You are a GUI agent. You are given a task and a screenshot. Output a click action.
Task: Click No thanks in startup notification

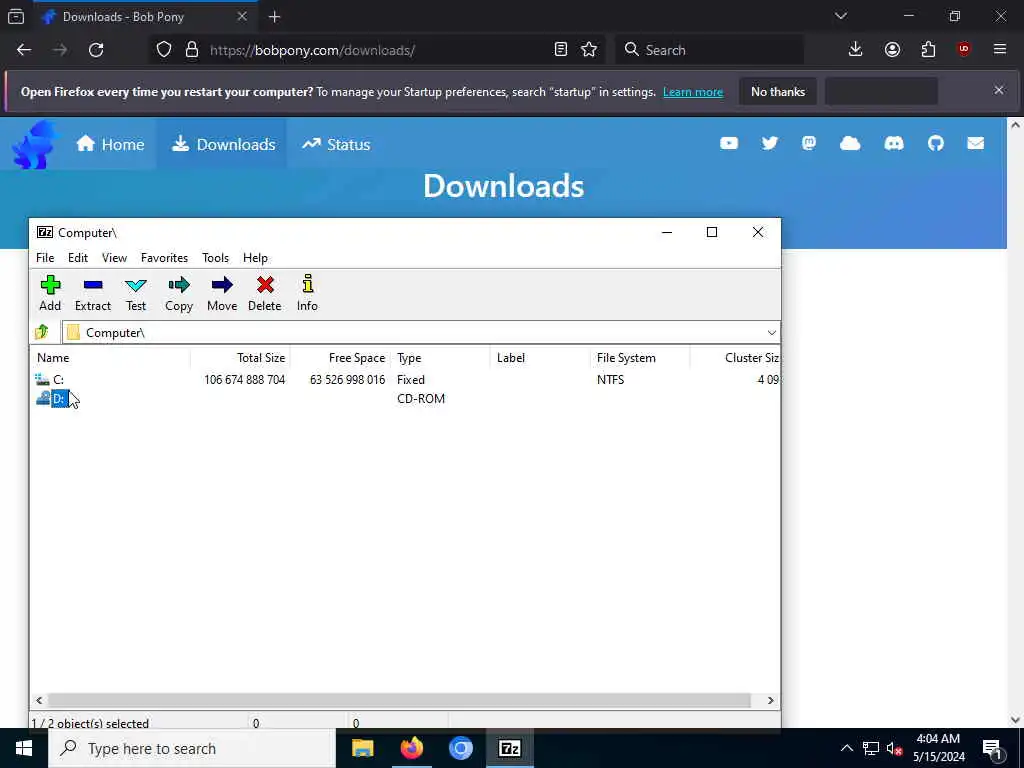coord(778,92)
